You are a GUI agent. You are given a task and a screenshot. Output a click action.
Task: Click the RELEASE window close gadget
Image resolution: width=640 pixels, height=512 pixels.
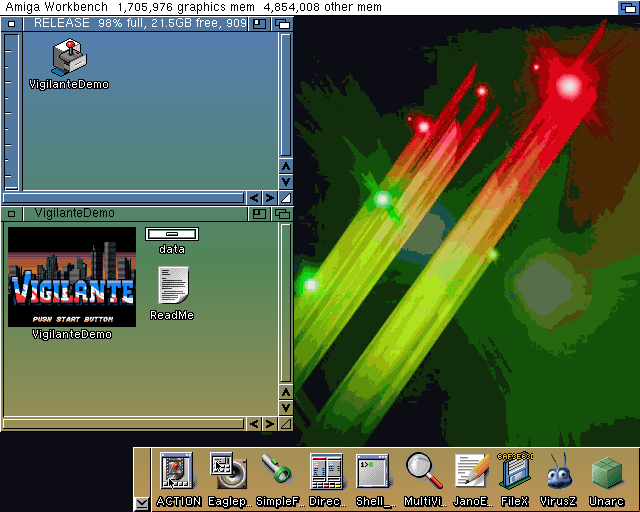pyautogui.click(x=11, y=24)
